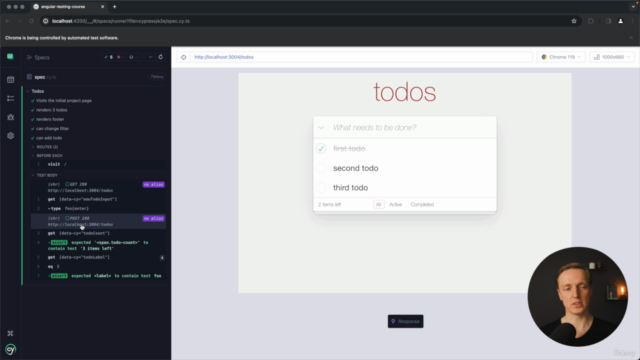
Task: Select test 'can change filter'
Action: [x=52, y=129]
